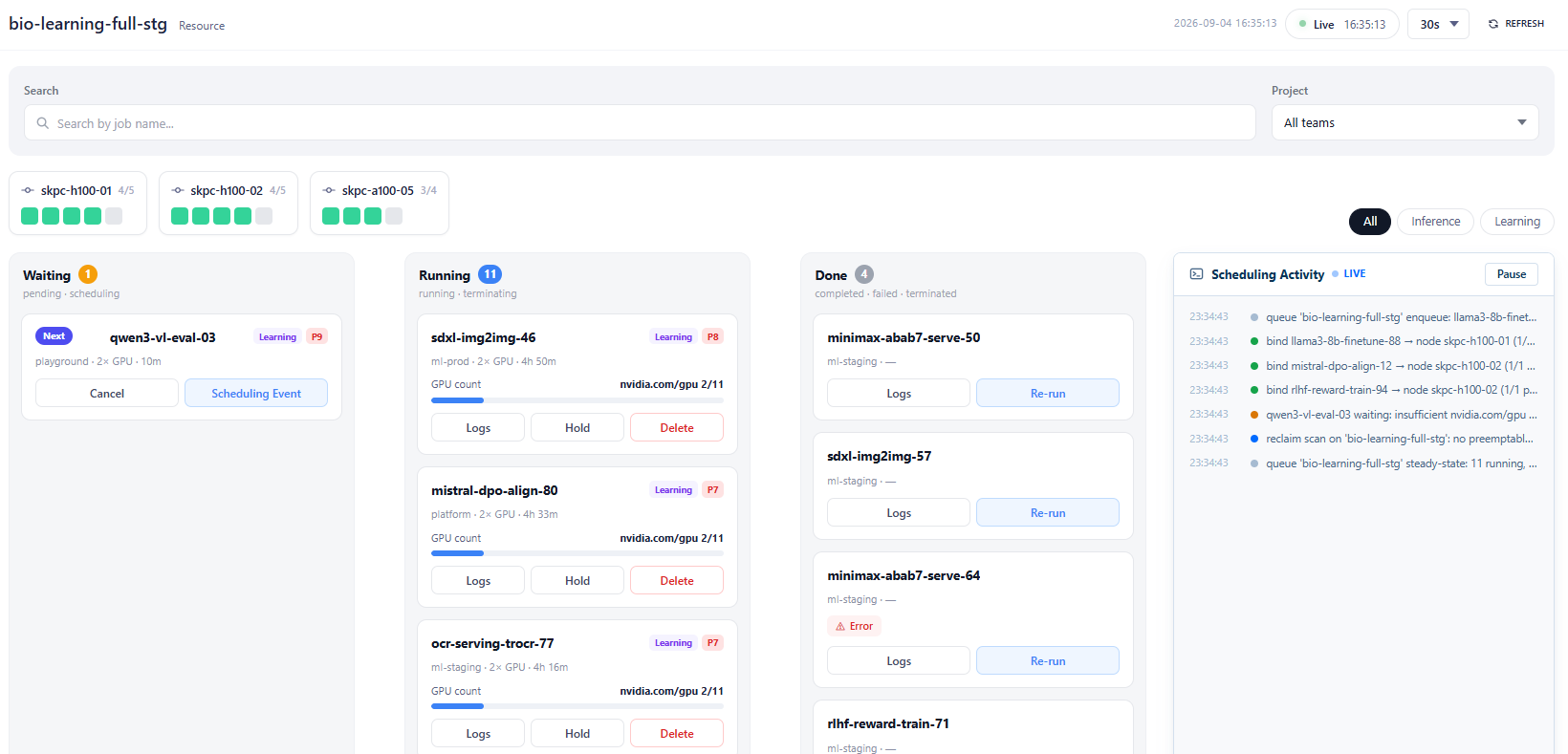Click the node icon beside skpc-a100-05

(x=329, y=190)
